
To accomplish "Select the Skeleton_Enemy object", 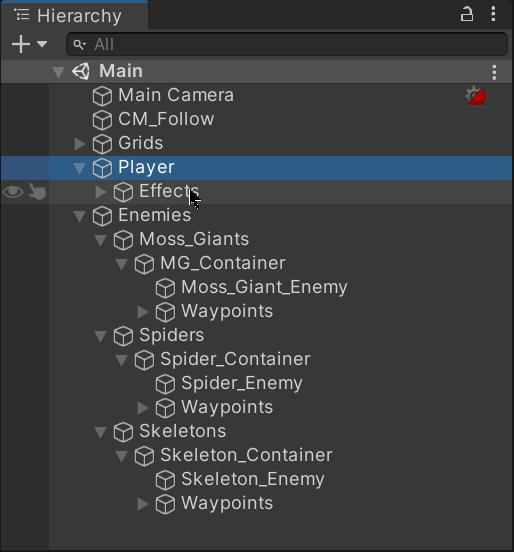I will click(252, 479).
